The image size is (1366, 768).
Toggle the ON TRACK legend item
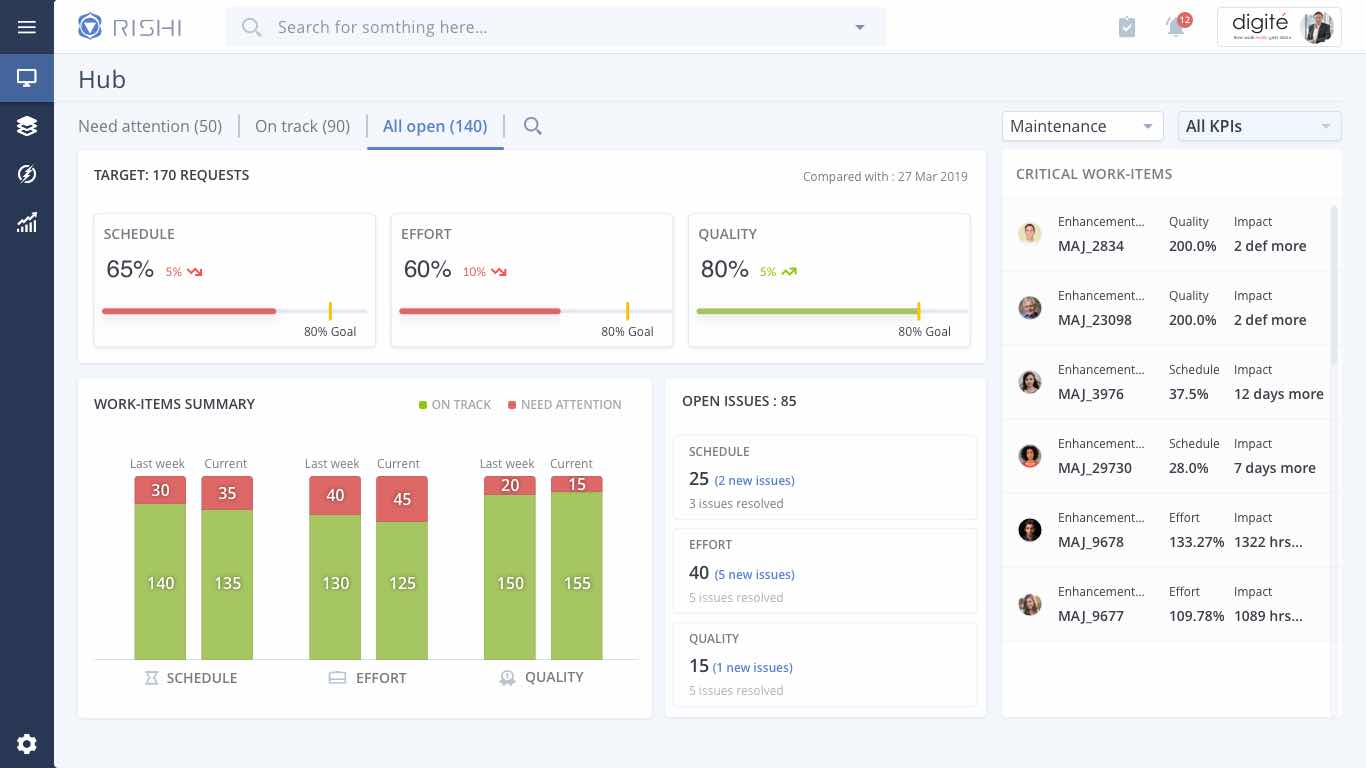pos(455,405)
